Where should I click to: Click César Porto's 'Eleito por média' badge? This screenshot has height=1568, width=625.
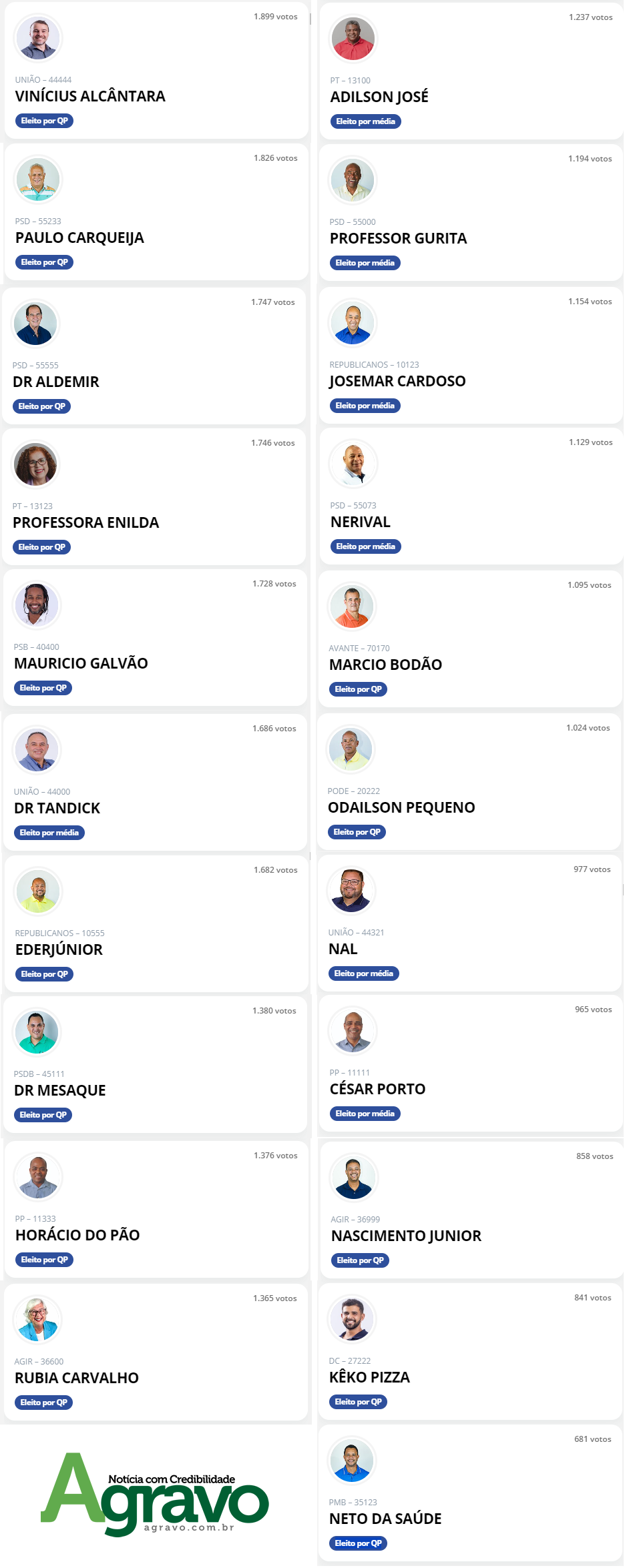(x=365, y=1114)
